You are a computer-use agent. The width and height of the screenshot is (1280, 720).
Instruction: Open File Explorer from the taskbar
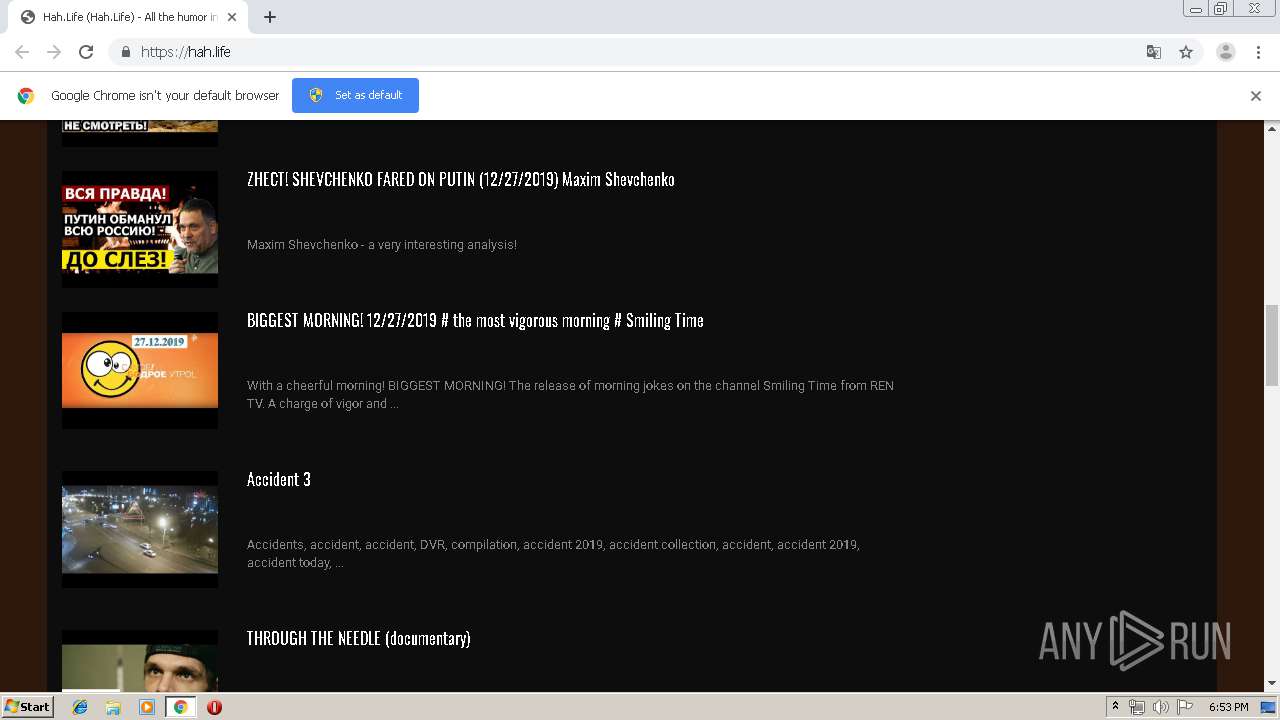point(113,707)
